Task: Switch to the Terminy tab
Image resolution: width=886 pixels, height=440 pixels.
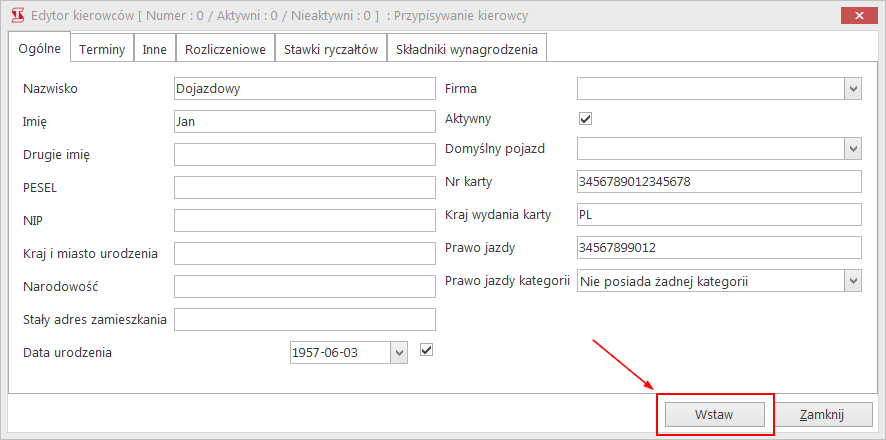Action: 100,49
